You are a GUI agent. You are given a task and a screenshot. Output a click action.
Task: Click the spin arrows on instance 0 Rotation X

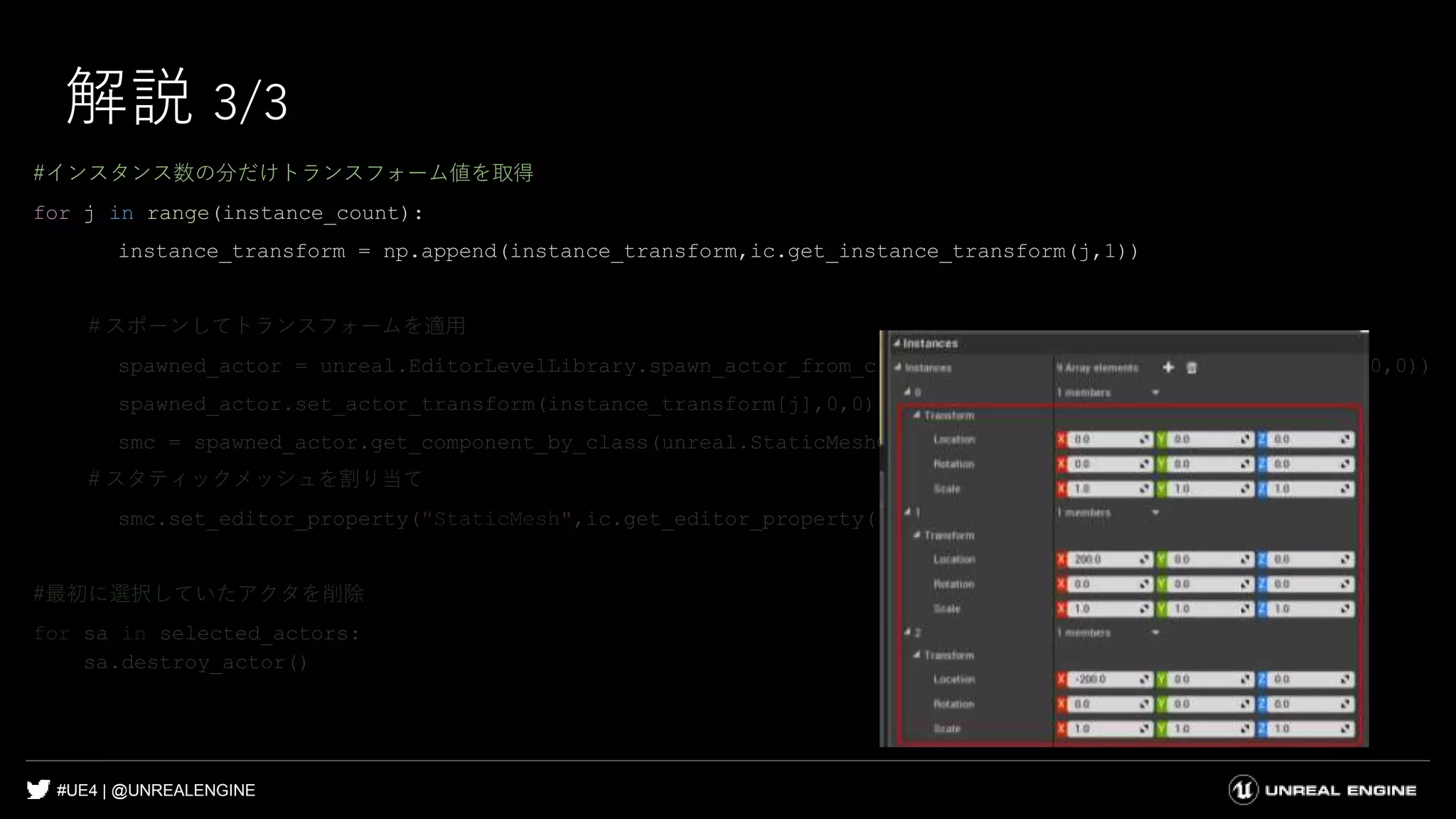coord(1145,464)
